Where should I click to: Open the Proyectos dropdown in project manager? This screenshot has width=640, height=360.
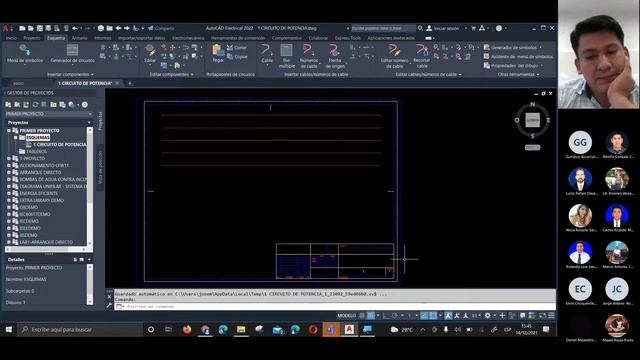click(x=89, y=122)
